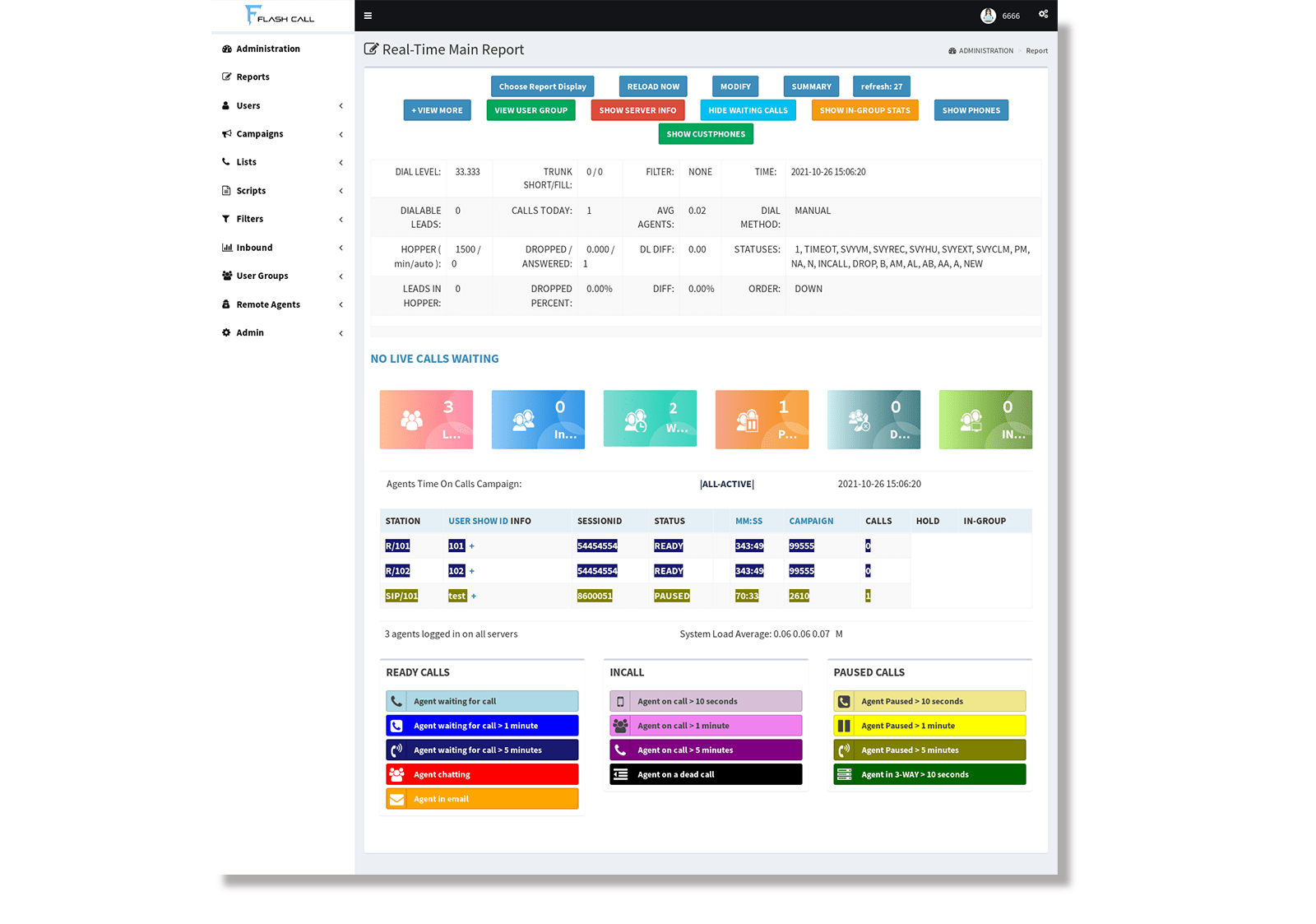Open the hamburger menu in the top bar
The height and width of the screenshot is (924, 1316).
pos(368,15)
